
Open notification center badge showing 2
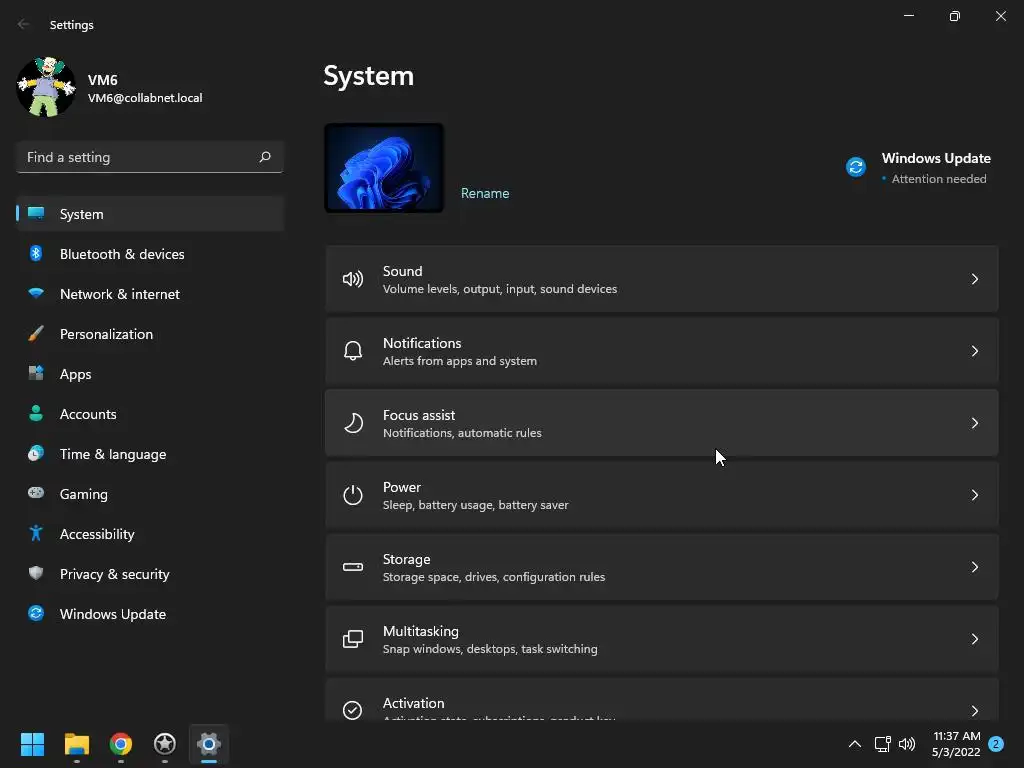996,744
